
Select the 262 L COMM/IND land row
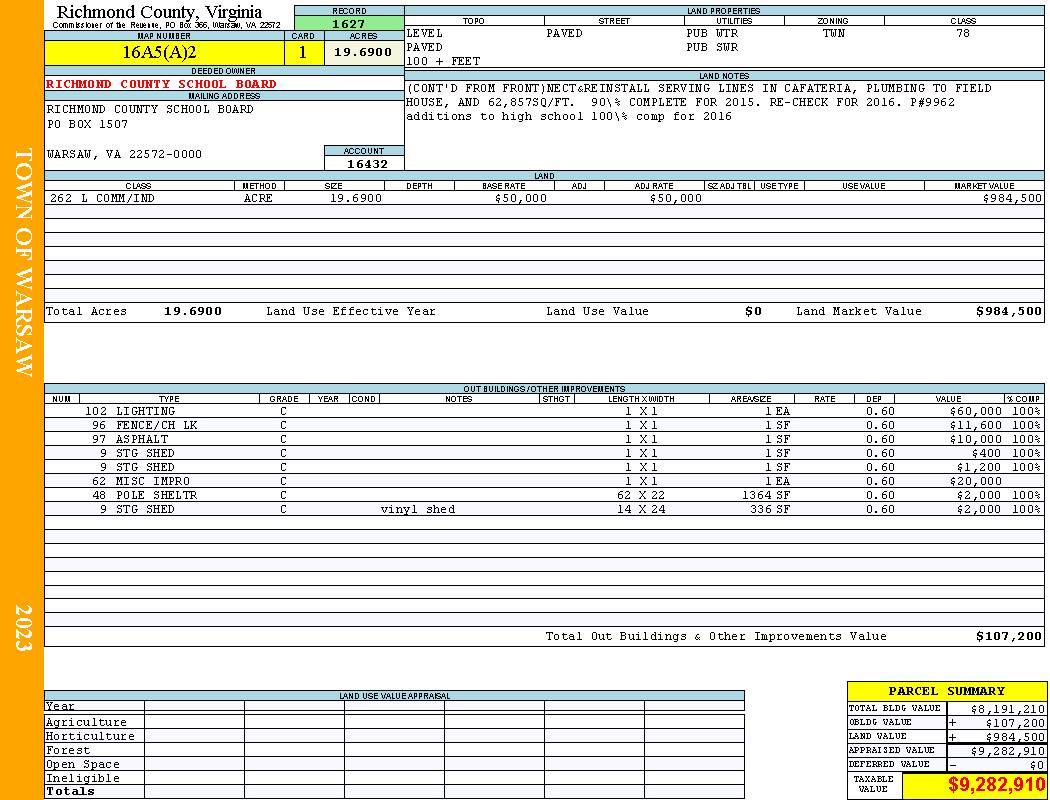(544, 198)
